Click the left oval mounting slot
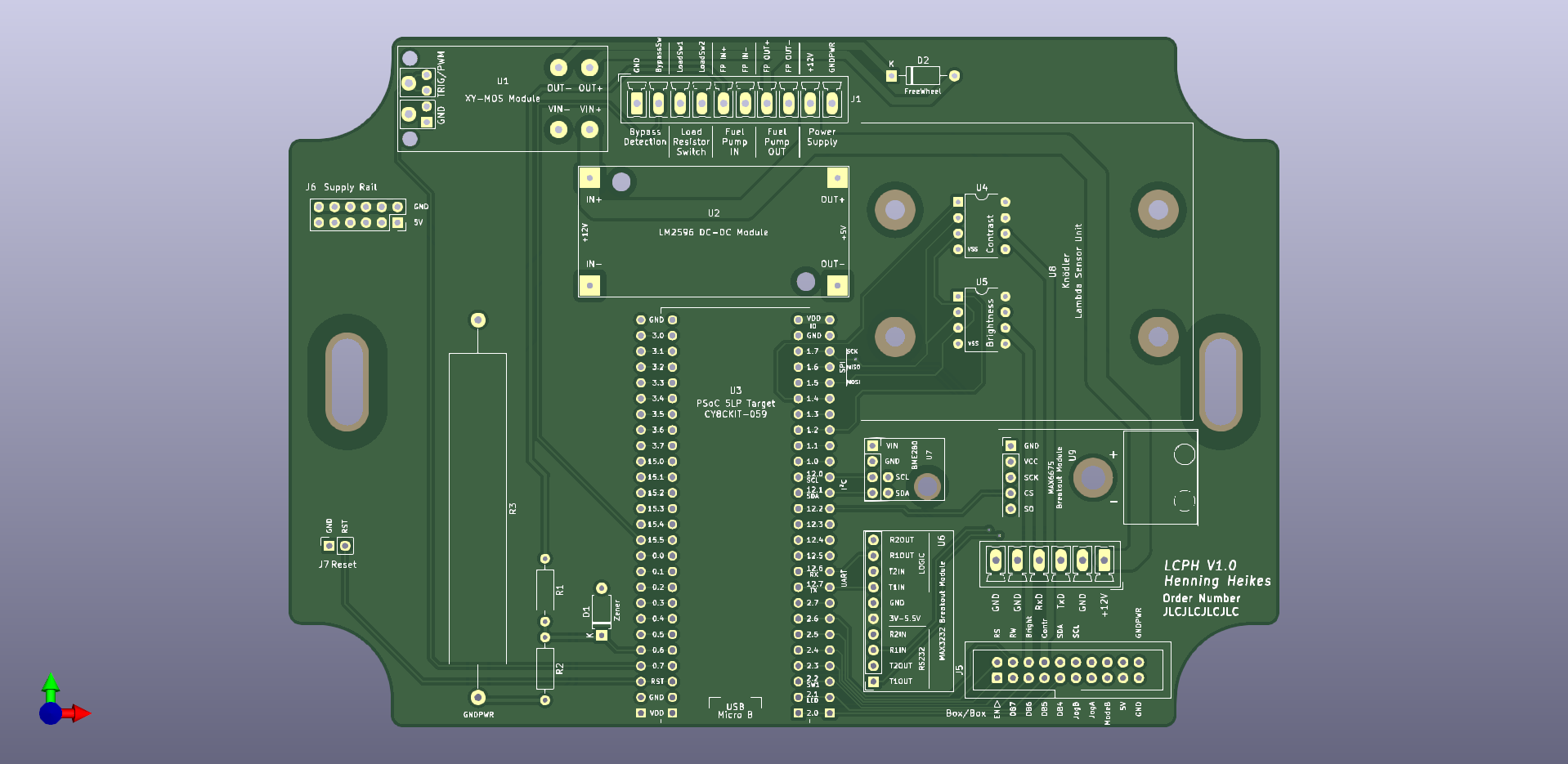This screenshot has height=764, width=1568. [x=347, y=382]
